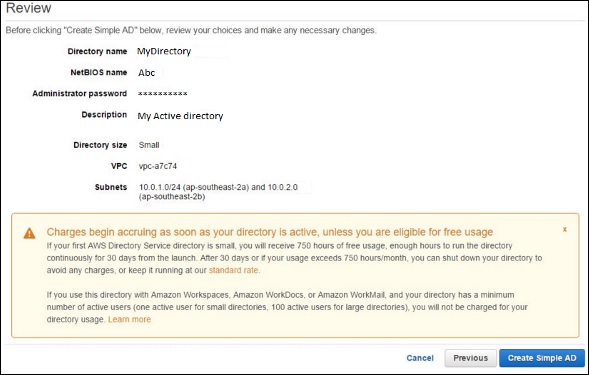This screenshot has height=375, width=589.
Task: Click the Directory name label
Action: 97,51
